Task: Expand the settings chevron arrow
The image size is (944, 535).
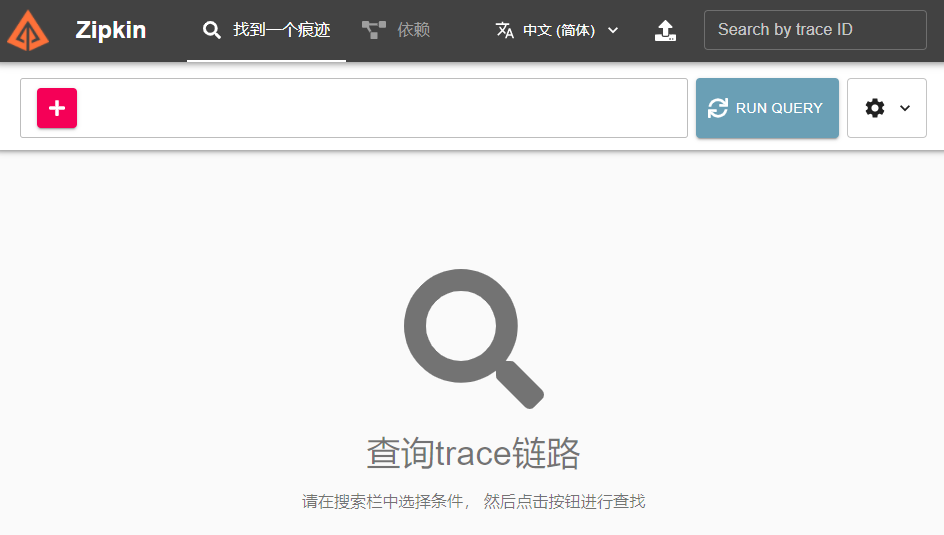Action: coord(905,108)
